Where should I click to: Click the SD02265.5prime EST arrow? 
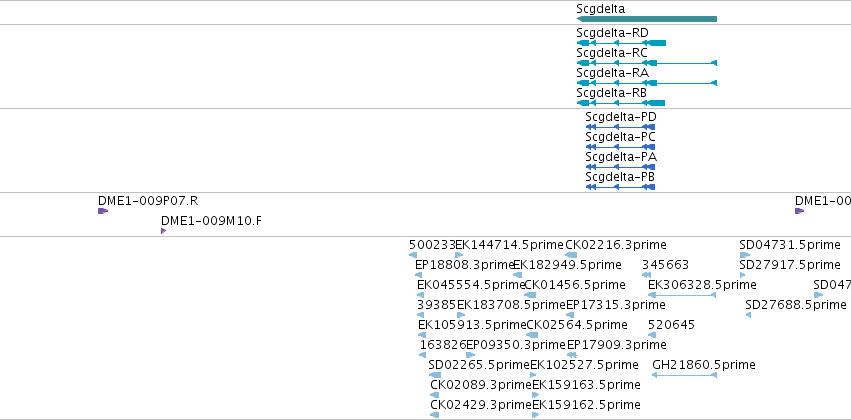pos(435,375)
